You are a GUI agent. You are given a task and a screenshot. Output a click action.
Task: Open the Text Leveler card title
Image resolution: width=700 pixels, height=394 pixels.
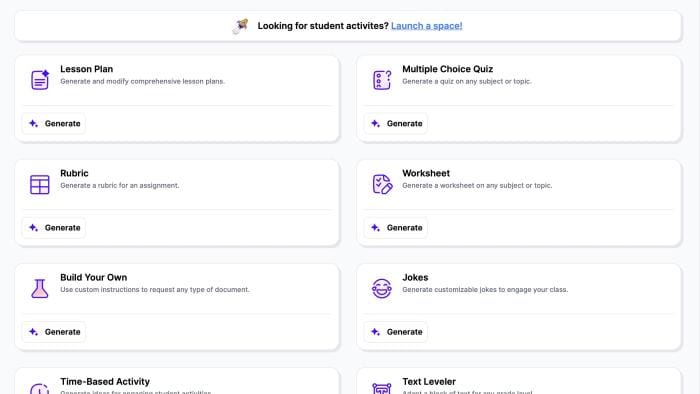click(429, 382)
